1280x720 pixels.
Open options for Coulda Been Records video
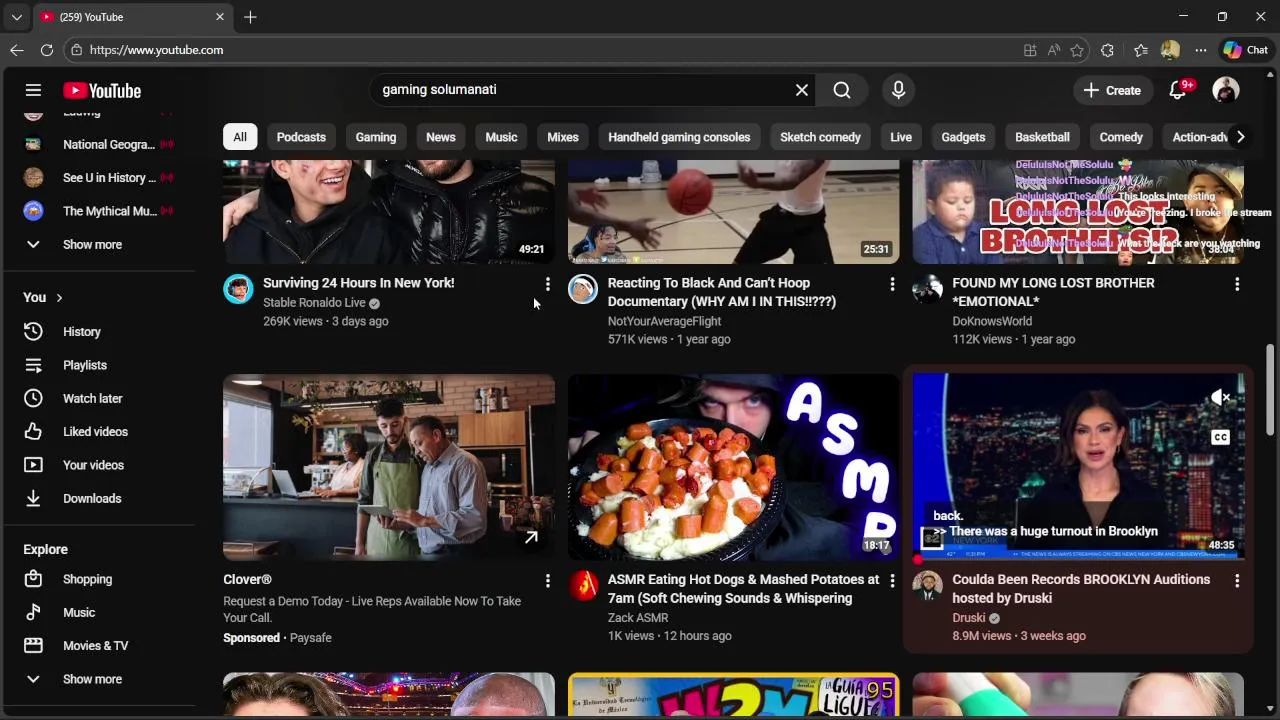1237,580
